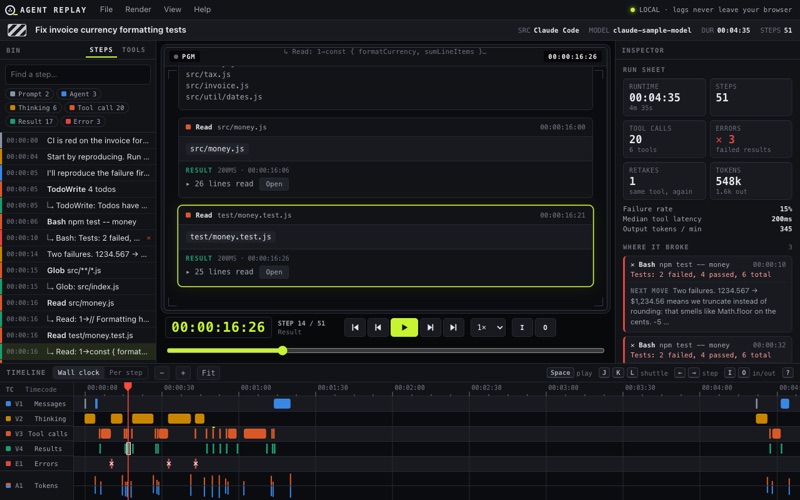Start playback with the green play button

point(404,328)
